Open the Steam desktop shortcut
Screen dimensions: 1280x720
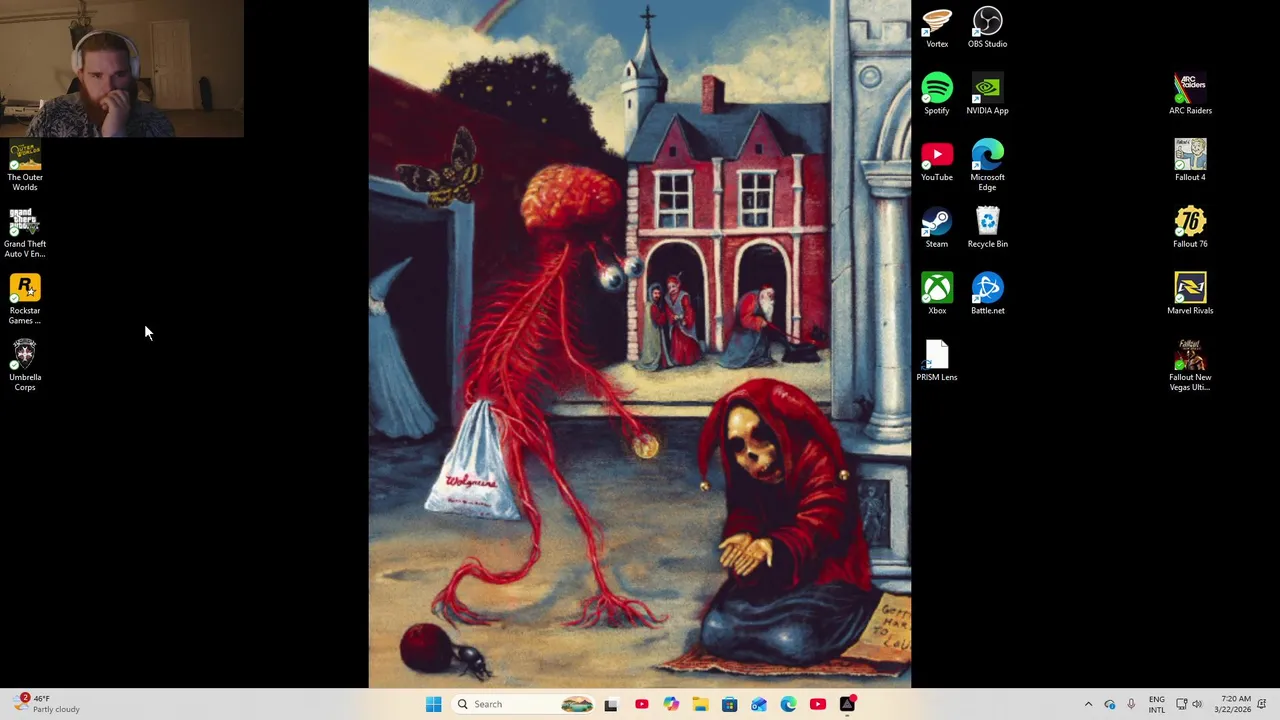[937, 228]
